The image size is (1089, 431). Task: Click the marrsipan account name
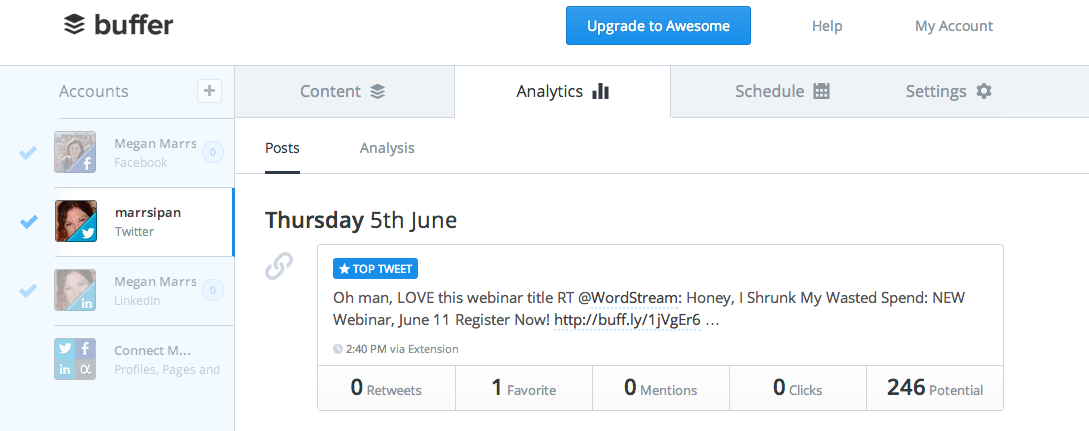coord(148,212)
